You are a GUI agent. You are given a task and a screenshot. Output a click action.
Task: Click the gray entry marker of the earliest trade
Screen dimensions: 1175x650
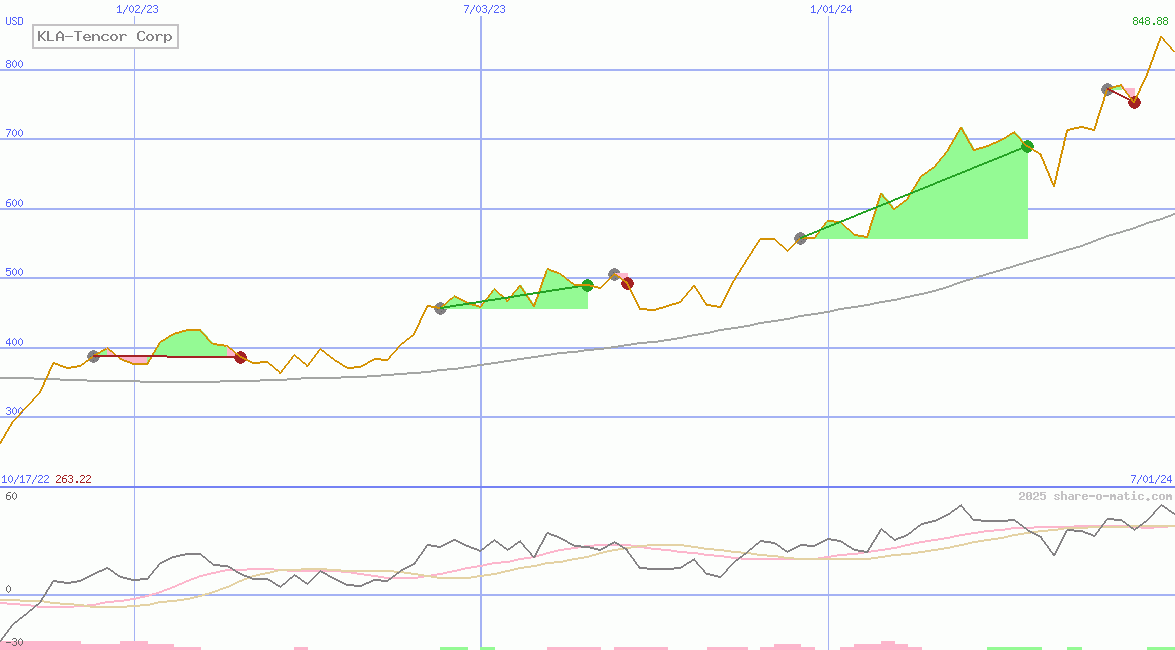pos(94,356)
